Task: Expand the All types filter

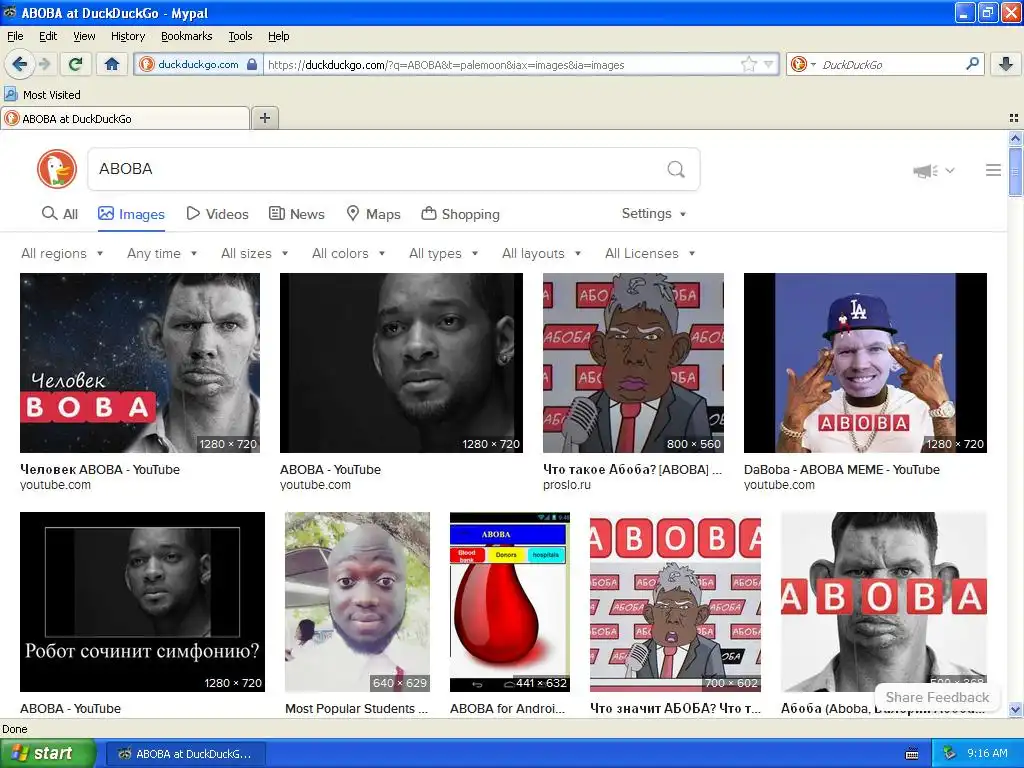Action: (443, 253)
